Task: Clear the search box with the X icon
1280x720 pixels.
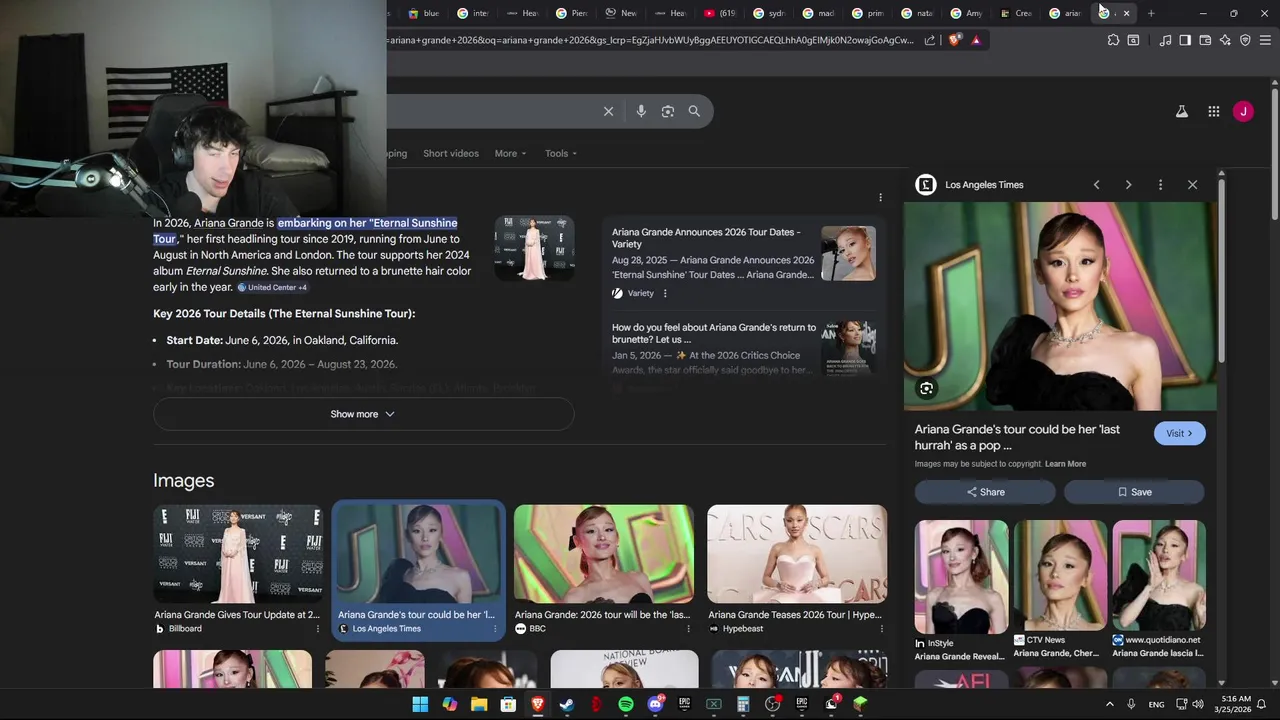Action: coord(608,111)
